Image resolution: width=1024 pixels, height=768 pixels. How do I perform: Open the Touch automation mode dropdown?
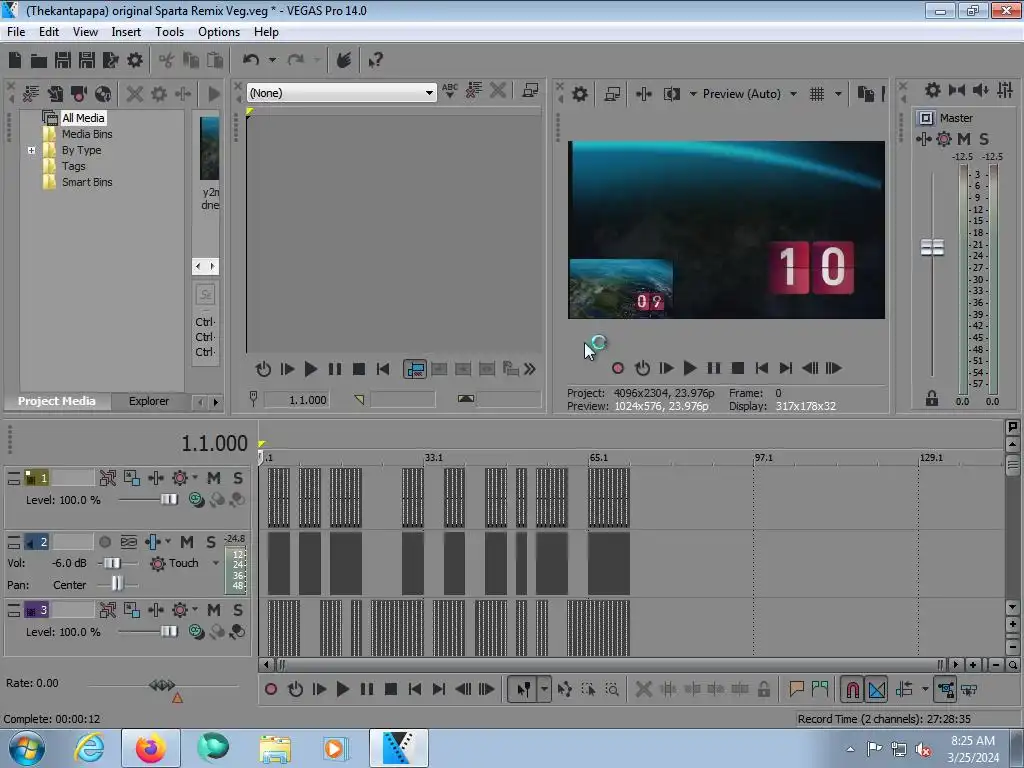coord(216,563)
